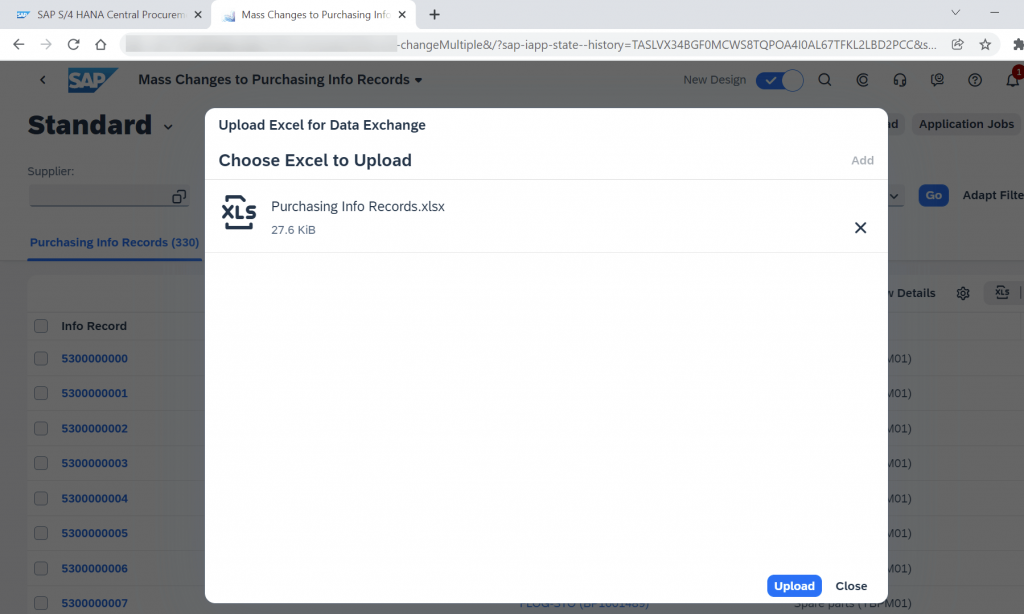Viewport: 1024px width, 614px height.
Task: Open Supplier value help icon
Action: click(179, 197)
